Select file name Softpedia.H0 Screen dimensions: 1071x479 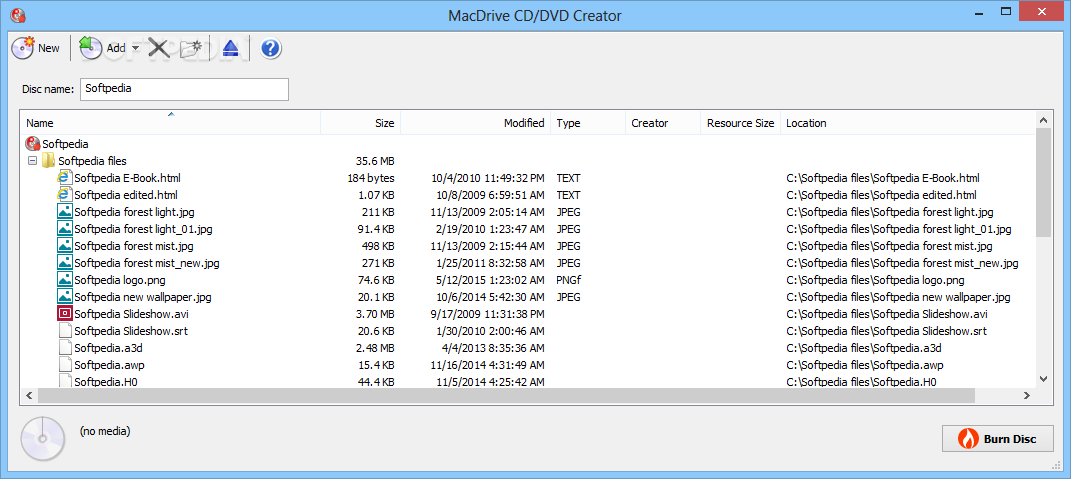(x=106, y=383)
